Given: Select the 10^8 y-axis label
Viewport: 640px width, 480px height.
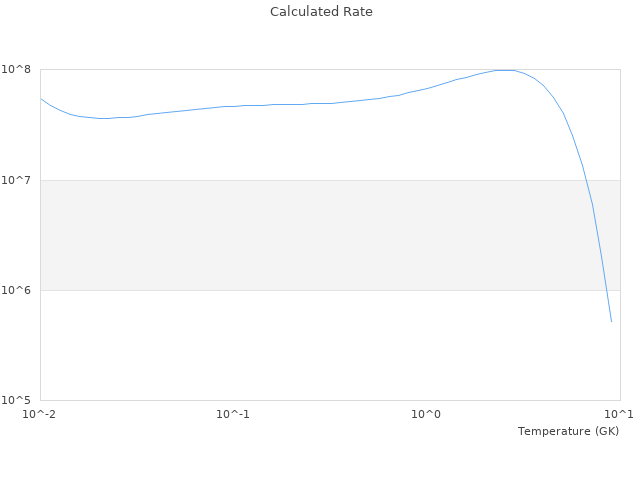Looking at the screenshot, I should [x=18, y=70].
